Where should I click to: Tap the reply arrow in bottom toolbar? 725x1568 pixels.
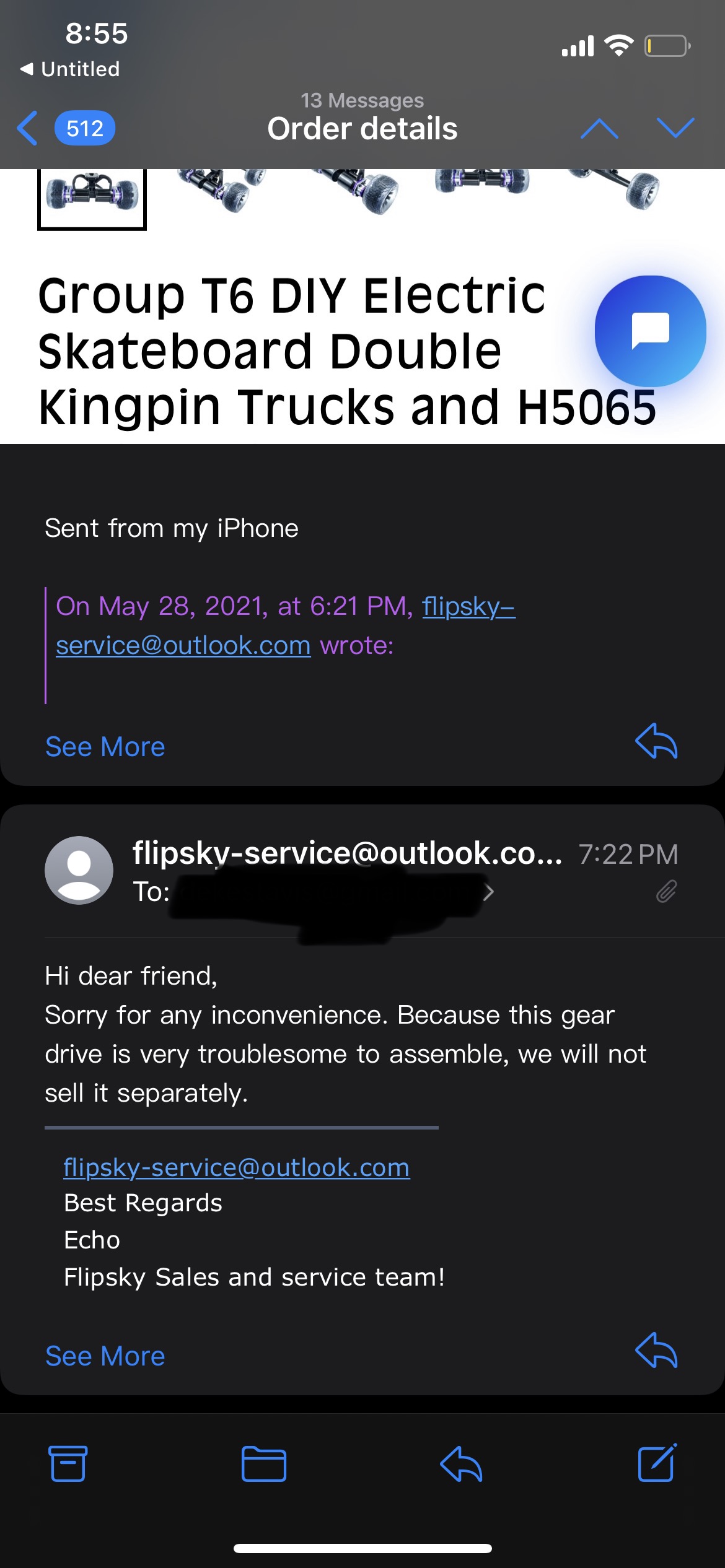point(461,1464)
